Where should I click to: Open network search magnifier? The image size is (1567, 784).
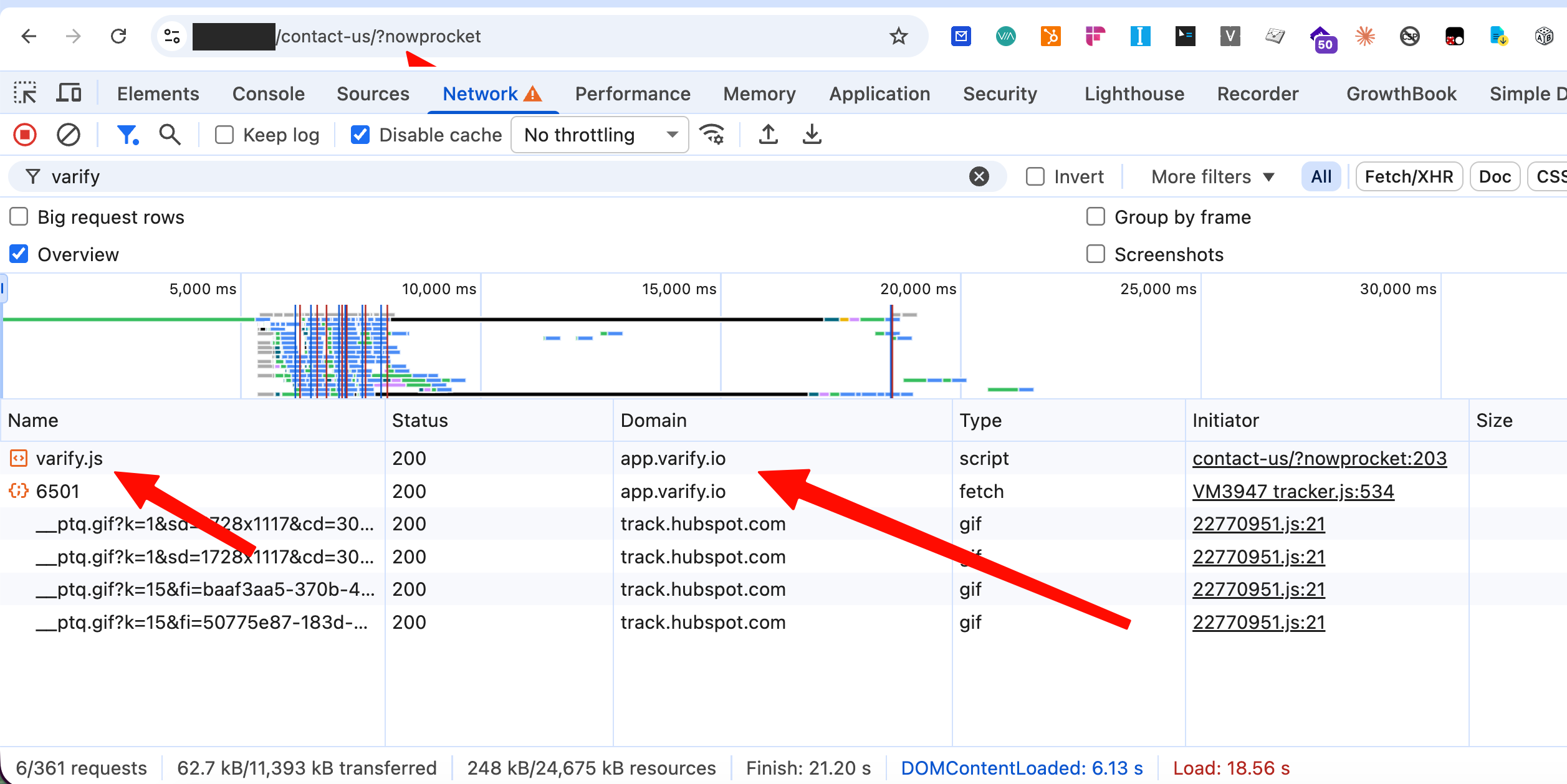click(170, 135)
